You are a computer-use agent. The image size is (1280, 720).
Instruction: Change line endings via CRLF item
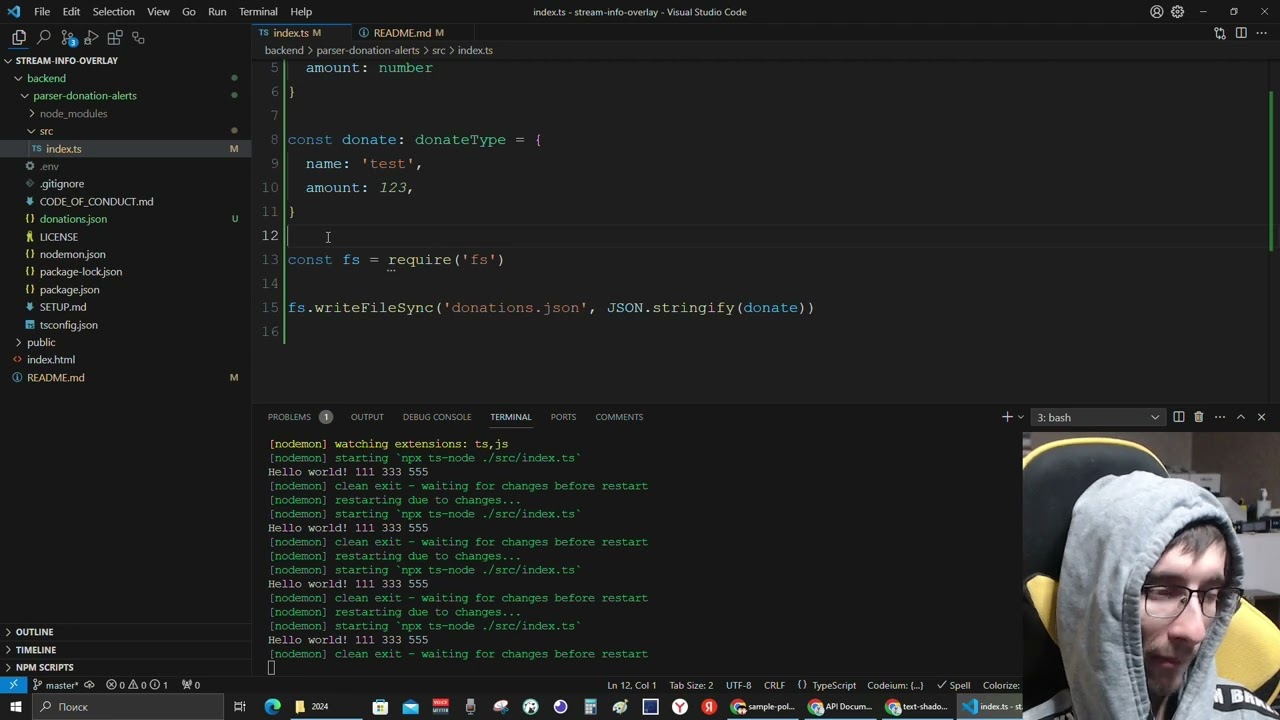point(774,685)
